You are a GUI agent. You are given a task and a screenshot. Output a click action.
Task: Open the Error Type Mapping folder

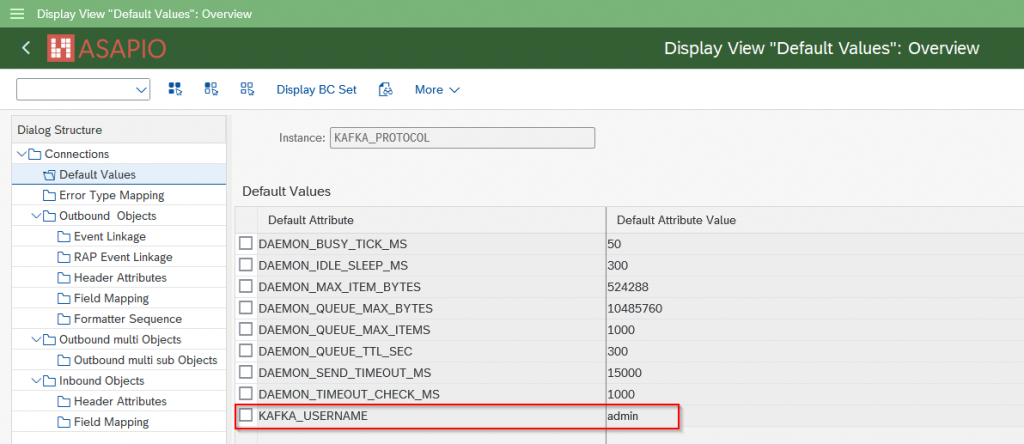pyautogui.click(x=111, y=195)
